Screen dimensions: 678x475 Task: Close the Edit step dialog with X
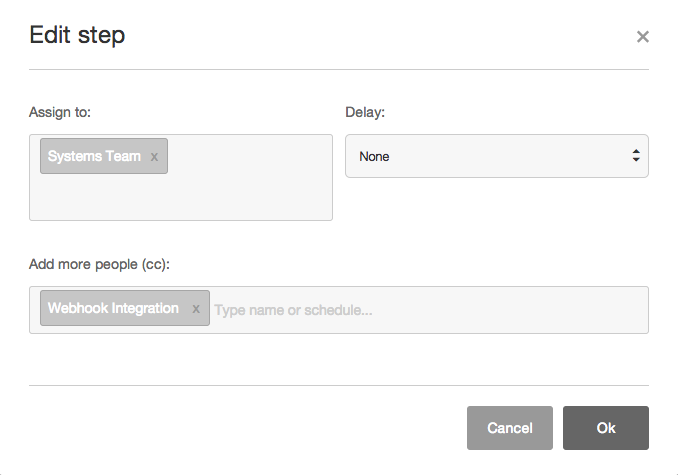point(643,37)
